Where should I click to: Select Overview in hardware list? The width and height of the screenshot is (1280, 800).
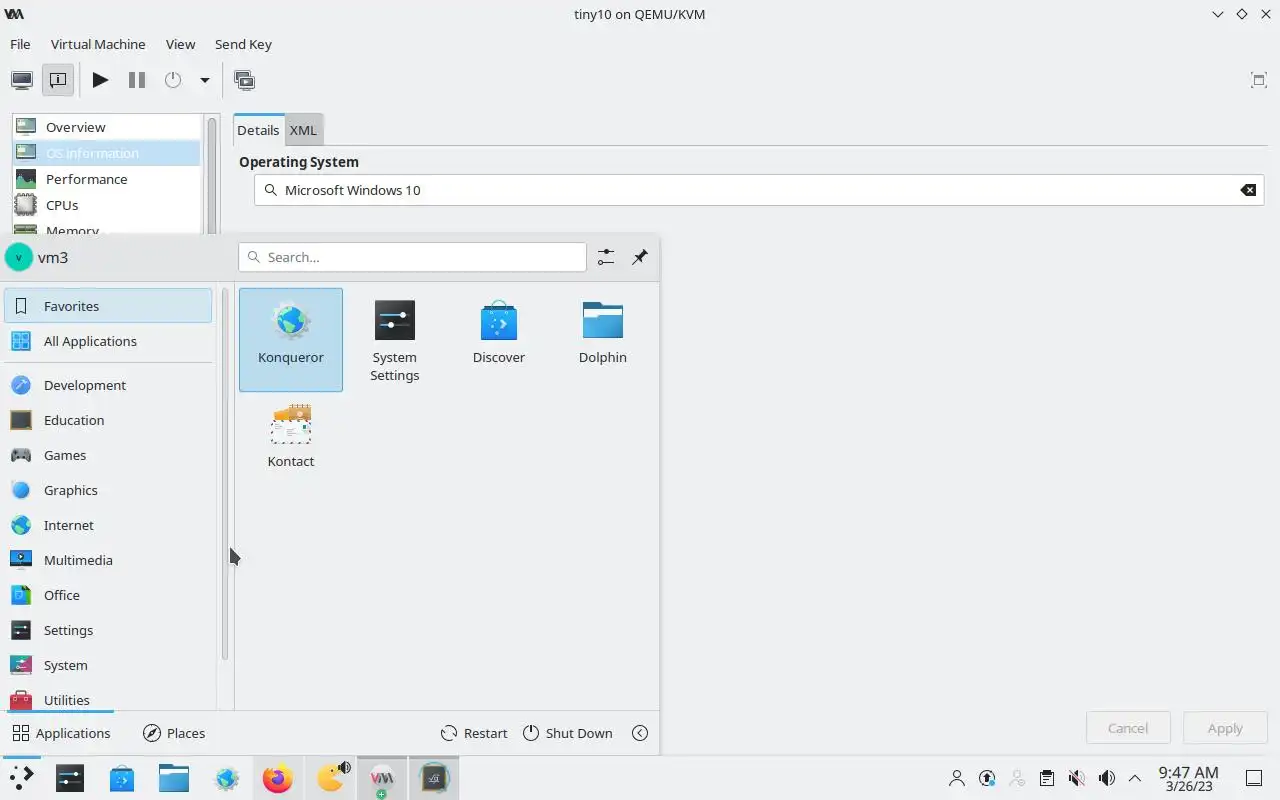107,127
